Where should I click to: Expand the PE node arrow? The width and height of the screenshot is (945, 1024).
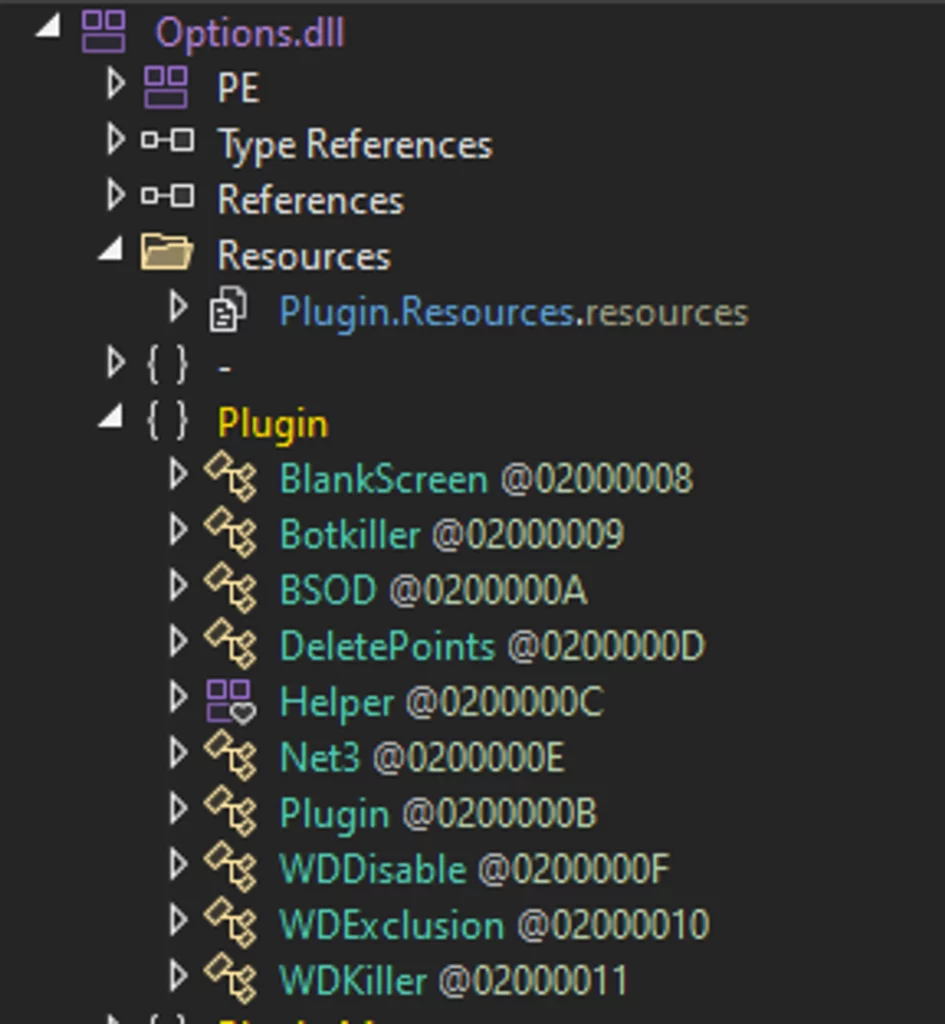[x=116, y=85]
